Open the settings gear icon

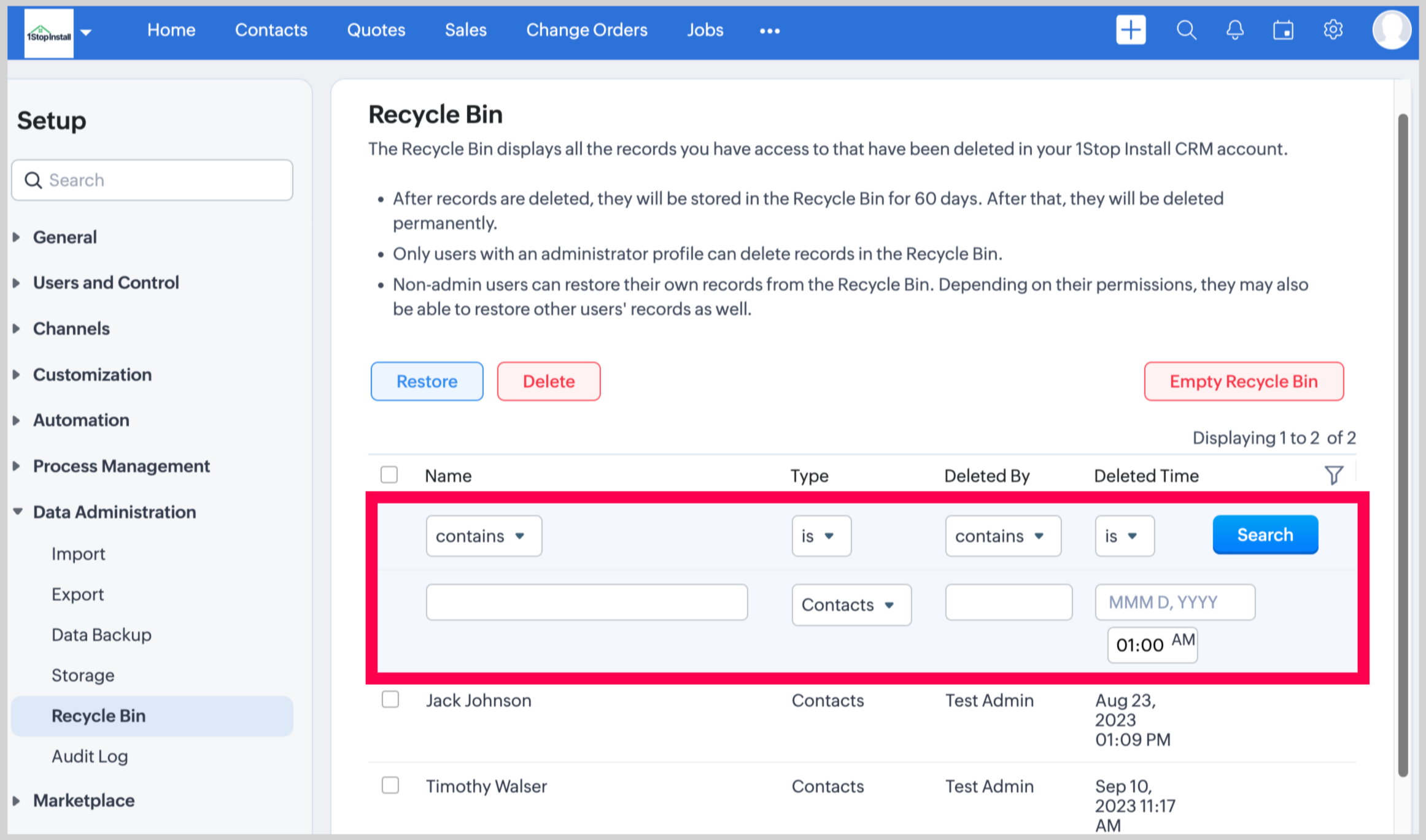point(1333,30)
